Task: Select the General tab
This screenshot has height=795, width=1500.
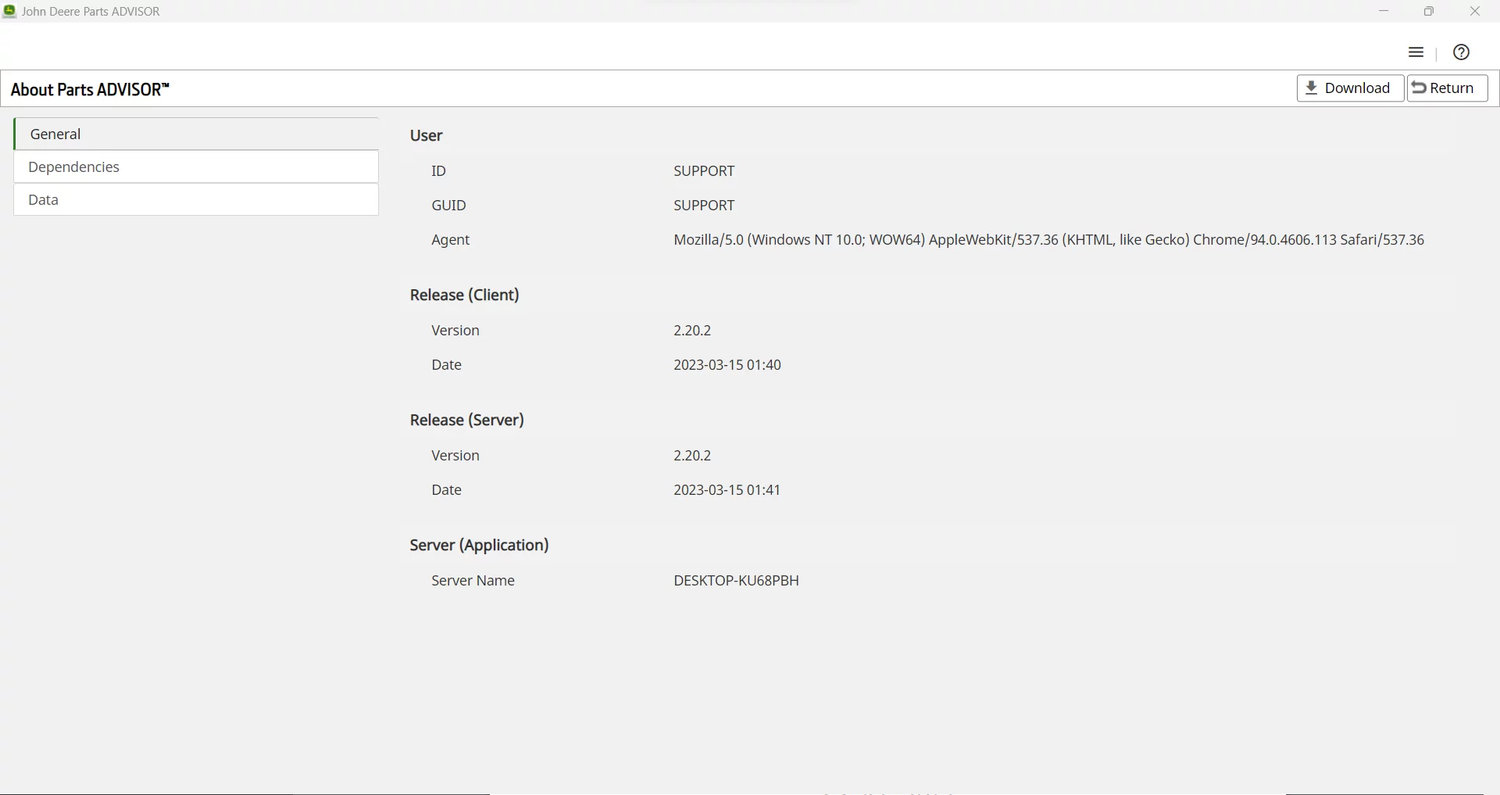Action: pos(196,134)
